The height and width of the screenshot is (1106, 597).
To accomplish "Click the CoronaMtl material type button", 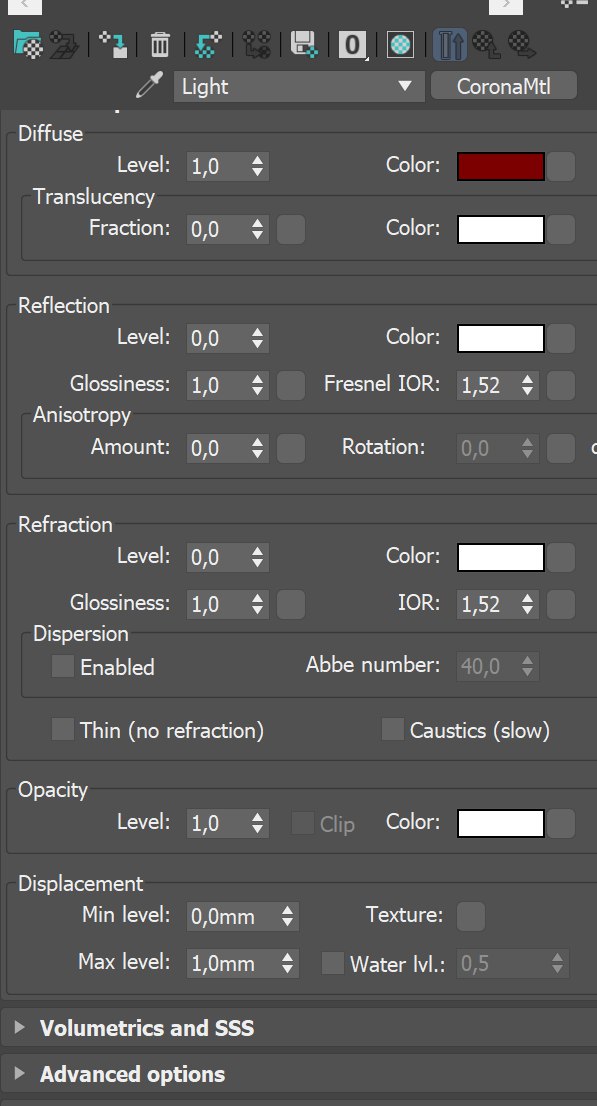I will coord(503,86).
